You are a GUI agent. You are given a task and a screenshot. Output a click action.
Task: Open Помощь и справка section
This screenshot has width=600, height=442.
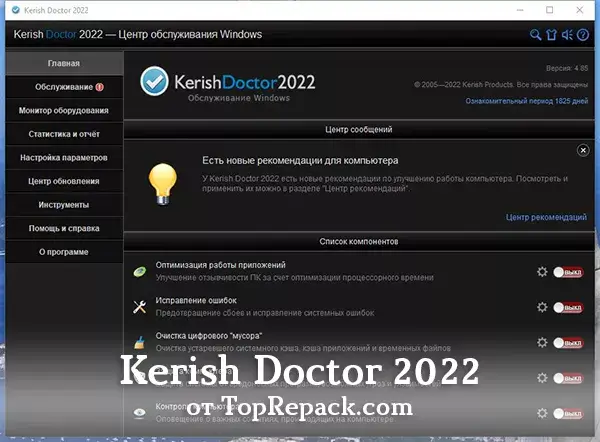(64, 228)
